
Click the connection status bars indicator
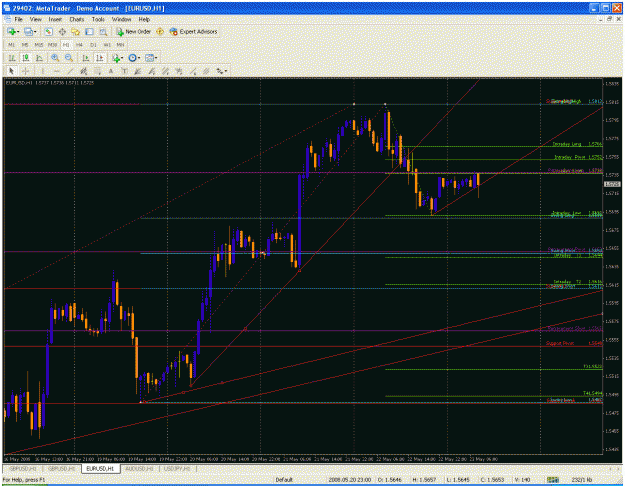552,480
